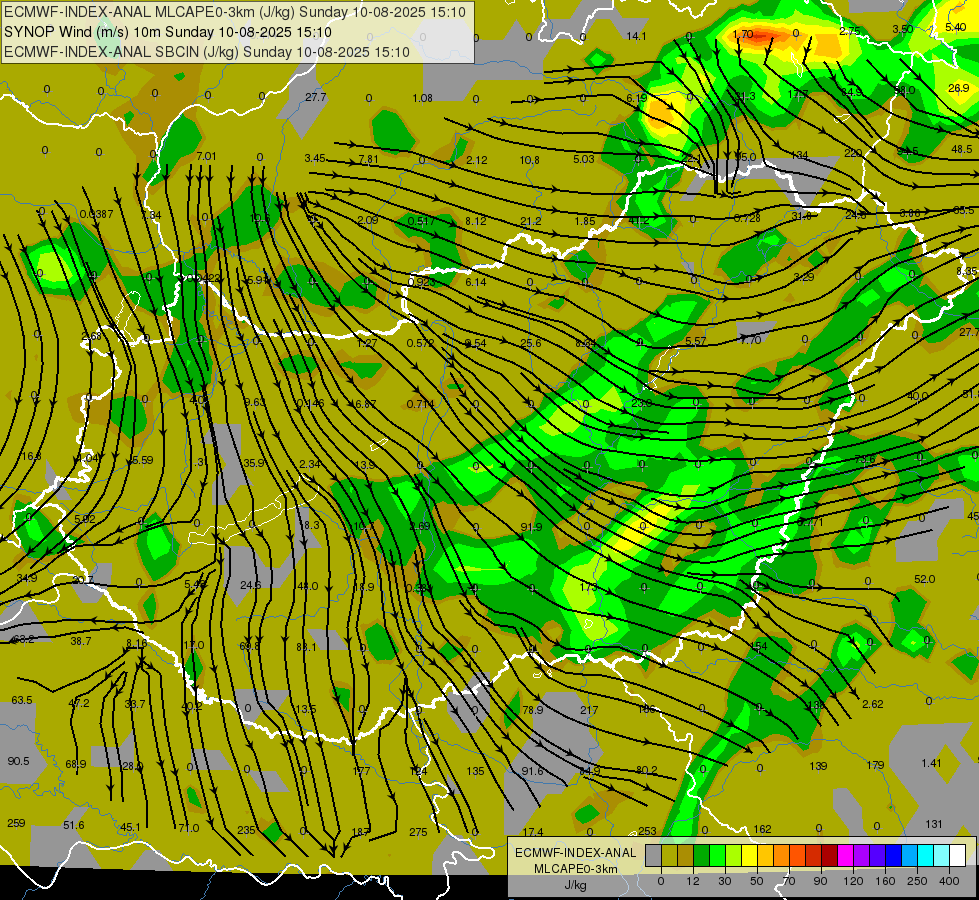Click legend tick value 12
This screenshot has width=979, height=900.
(x=693, y=881)
